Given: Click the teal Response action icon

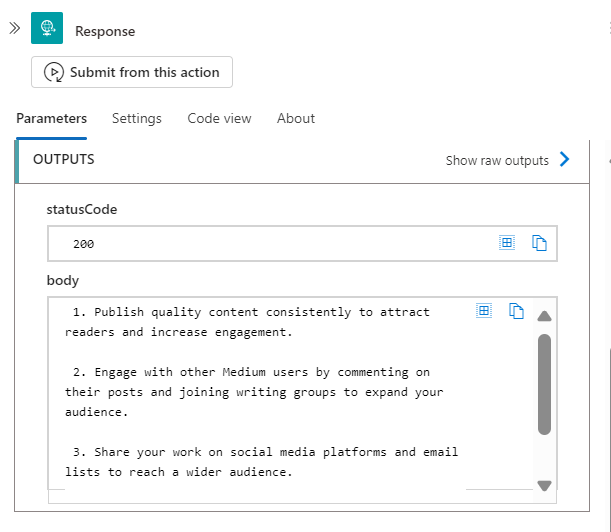Looking at the screenshot, I should (x=47, y=28).
